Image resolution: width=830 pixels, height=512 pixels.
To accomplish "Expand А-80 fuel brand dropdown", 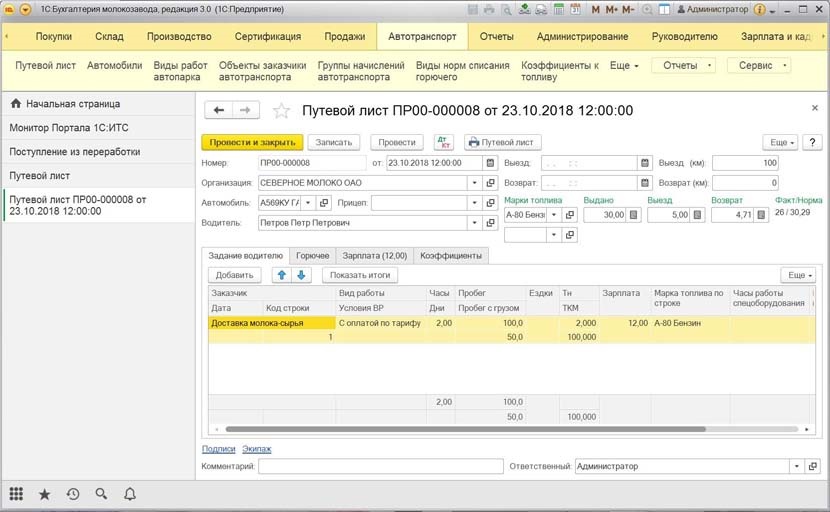I will click(554, 215).
